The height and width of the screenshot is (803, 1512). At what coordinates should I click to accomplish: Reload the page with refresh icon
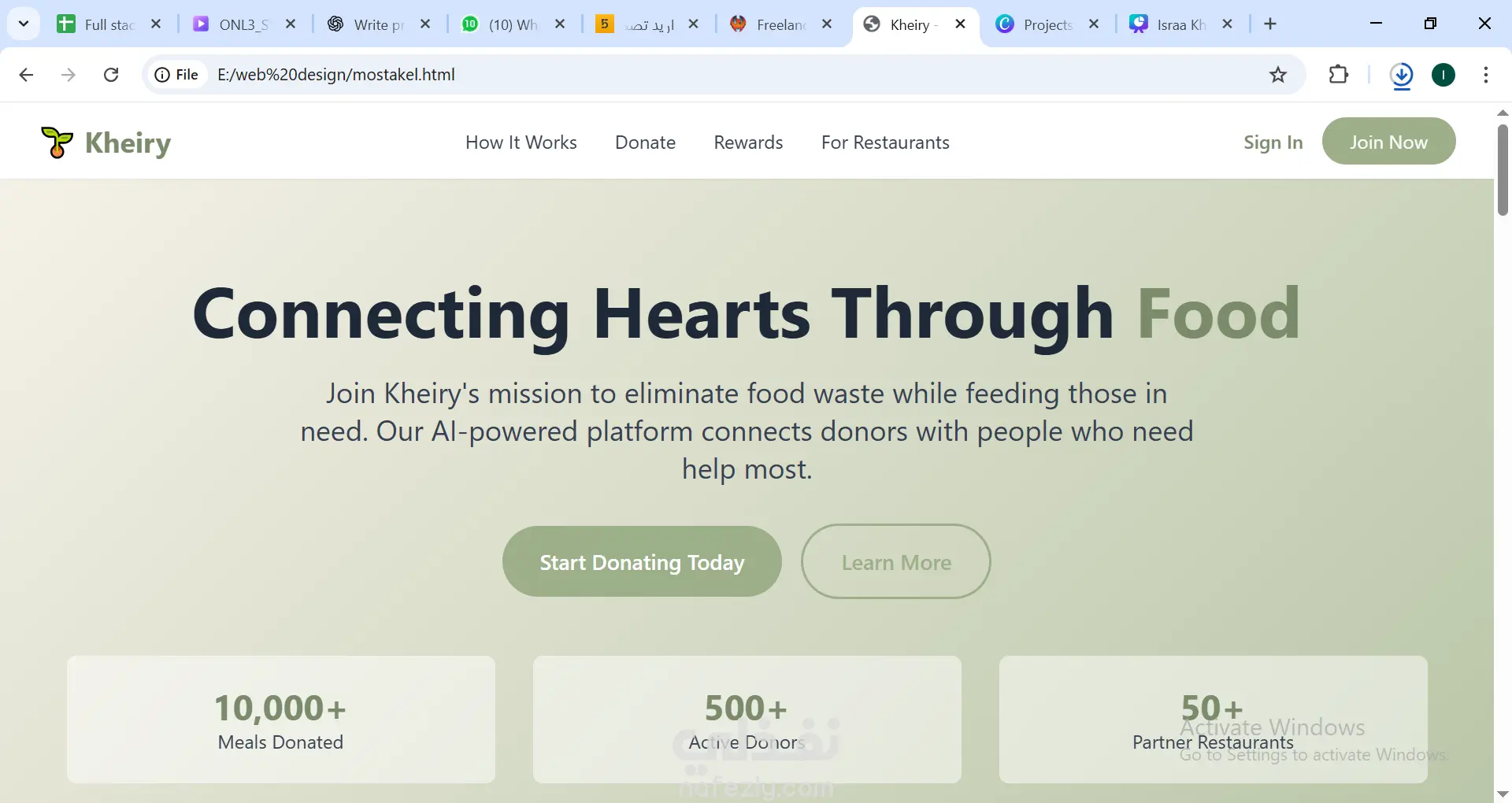tap(111, 75)
